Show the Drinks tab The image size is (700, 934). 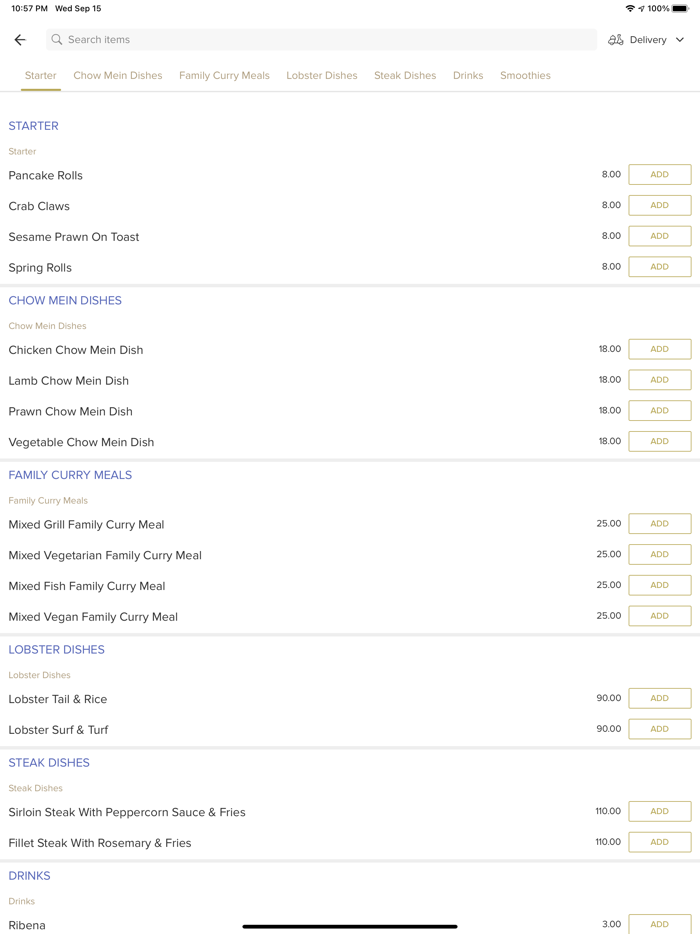pos(468,76)
